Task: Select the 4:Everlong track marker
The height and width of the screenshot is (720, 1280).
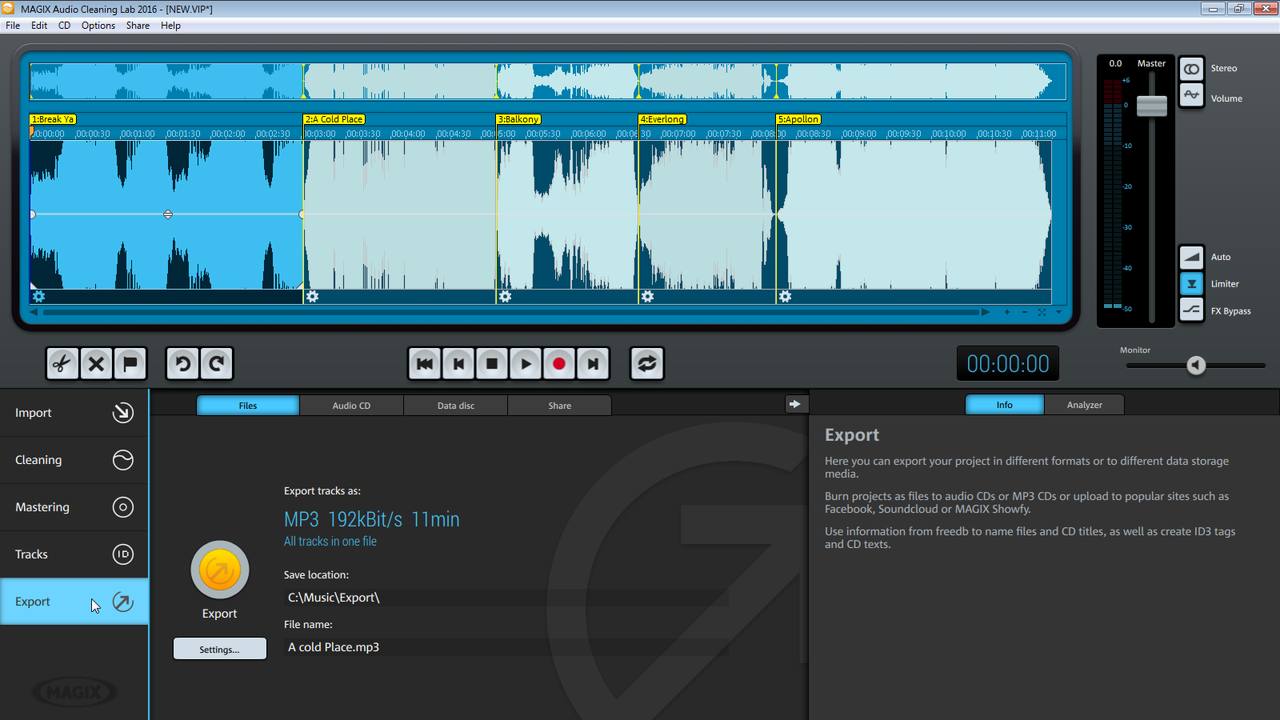Action: click(662, 119)
